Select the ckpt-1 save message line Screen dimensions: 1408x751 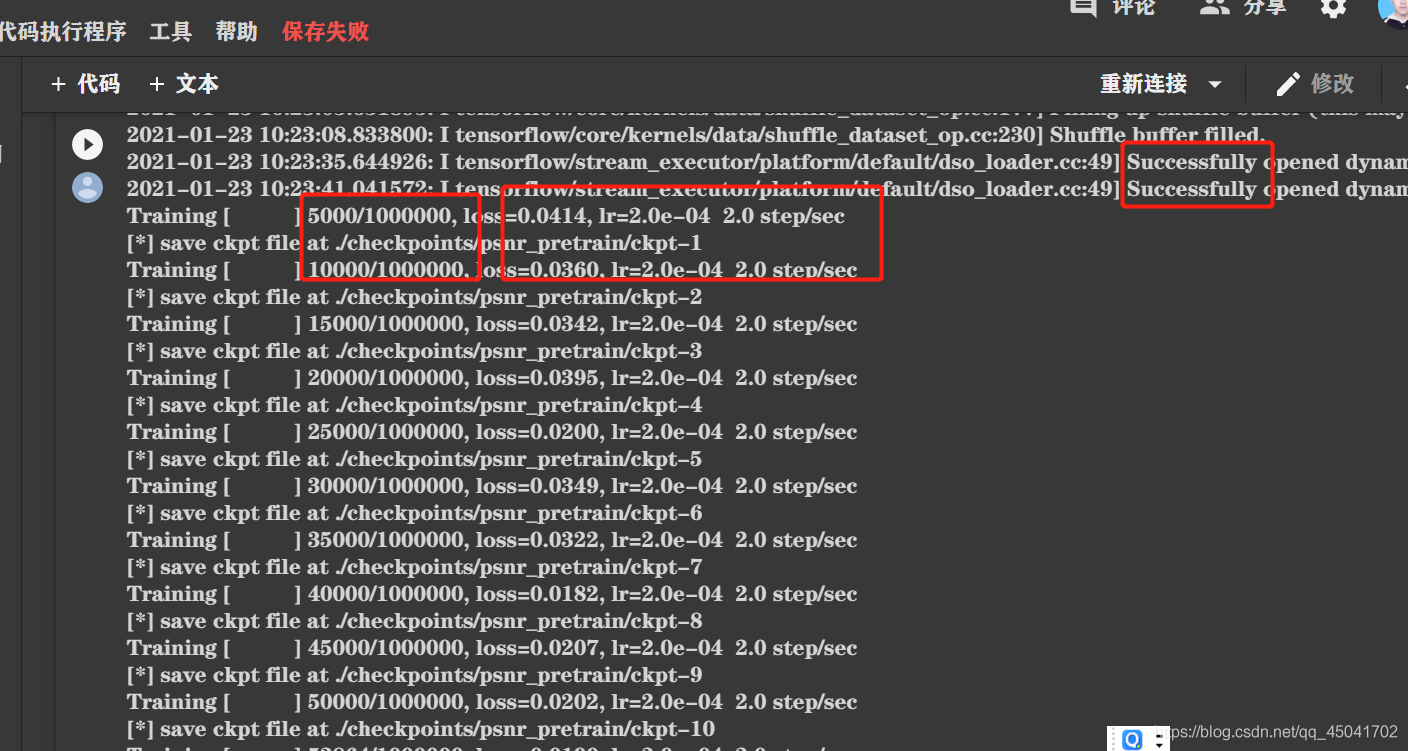point(414,243)
